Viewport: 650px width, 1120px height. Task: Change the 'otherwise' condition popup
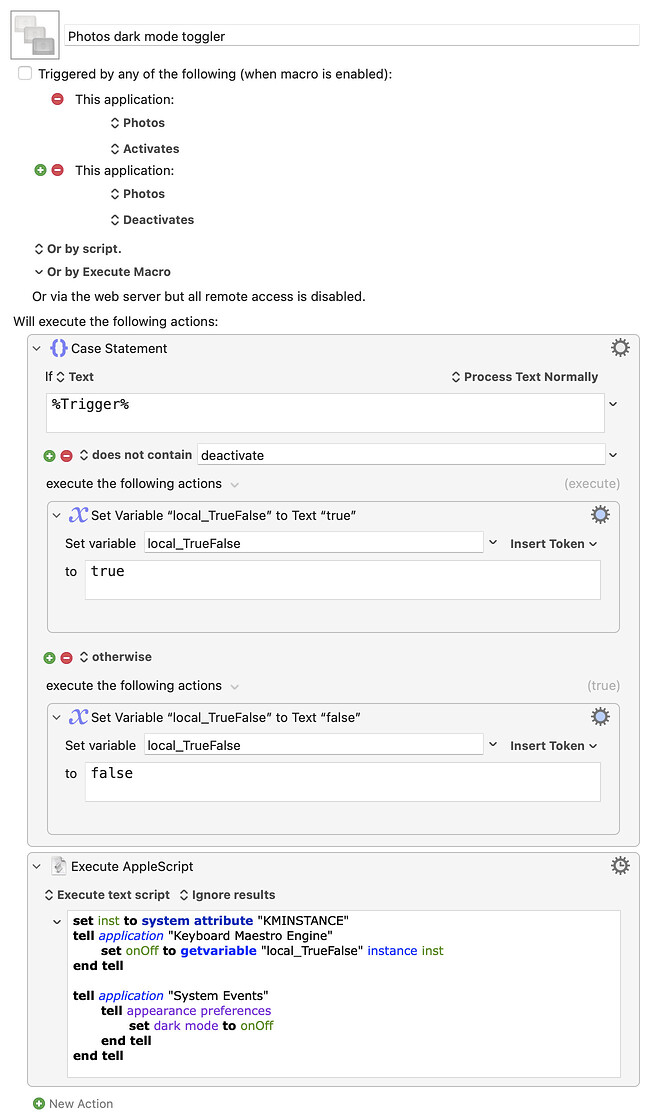(x=116, y=656)
